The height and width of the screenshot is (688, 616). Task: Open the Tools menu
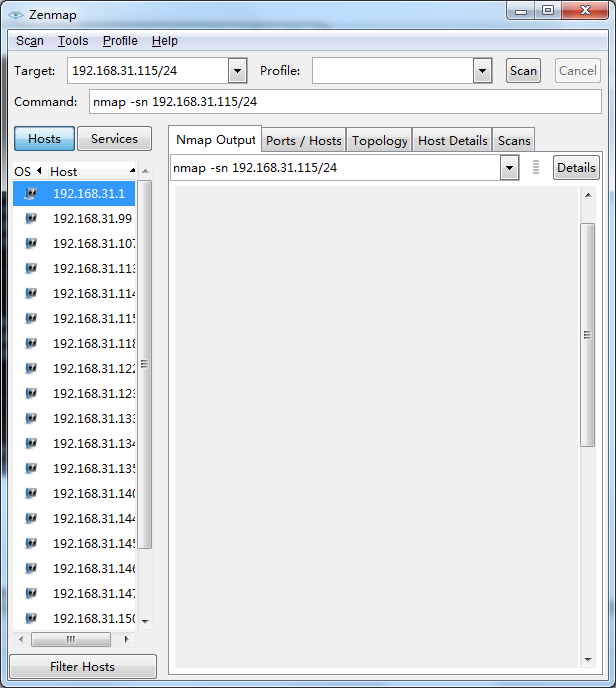(73, 41)
